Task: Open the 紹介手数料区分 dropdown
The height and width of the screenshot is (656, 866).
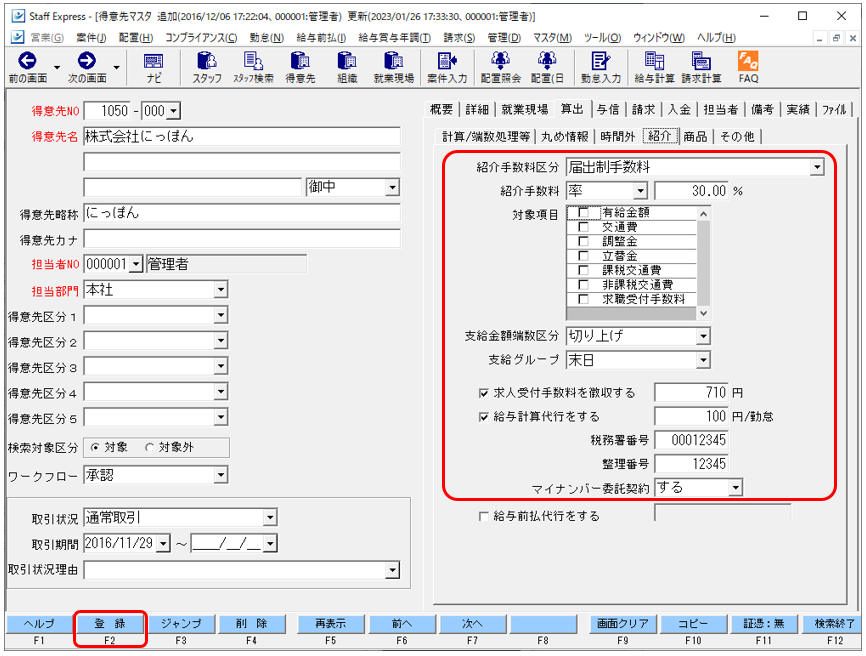Action: [817, 167]
